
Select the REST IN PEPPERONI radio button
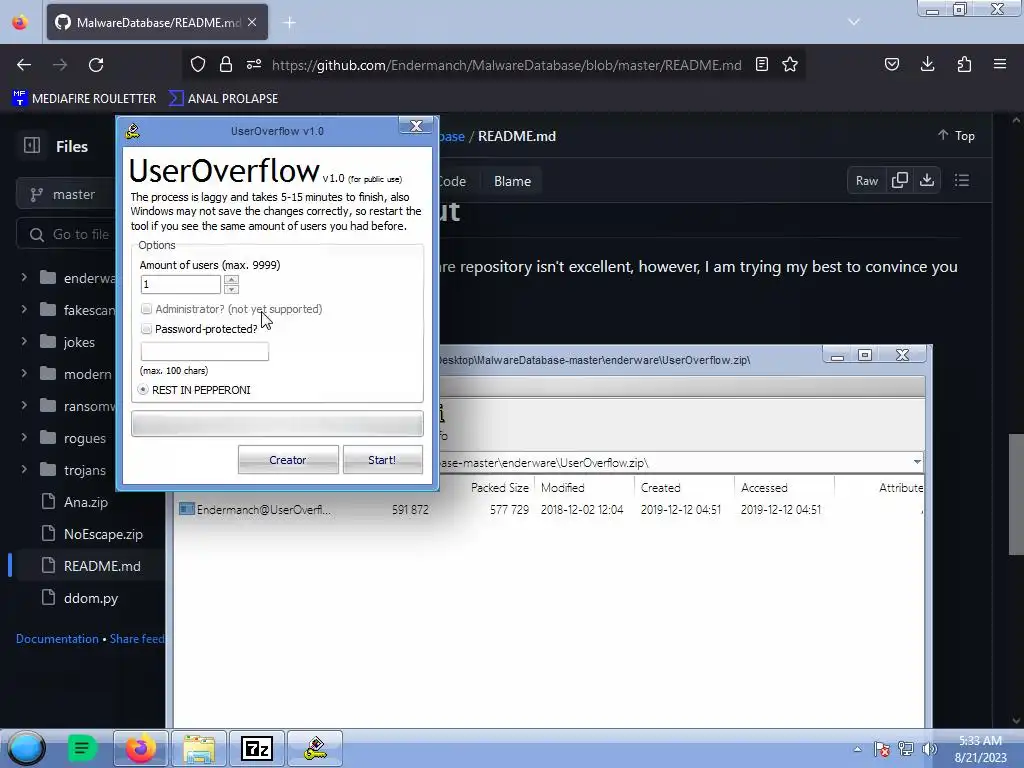coord(143,389)
